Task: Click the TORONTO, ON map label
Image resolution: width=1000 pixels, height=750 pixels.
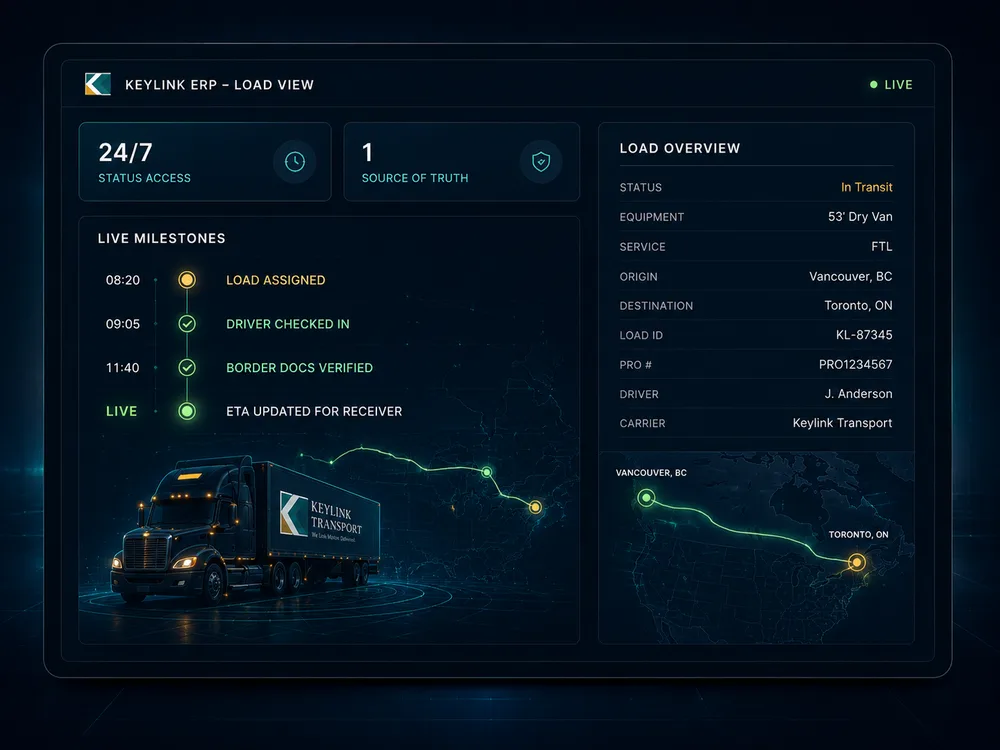Action: point(858,534)
